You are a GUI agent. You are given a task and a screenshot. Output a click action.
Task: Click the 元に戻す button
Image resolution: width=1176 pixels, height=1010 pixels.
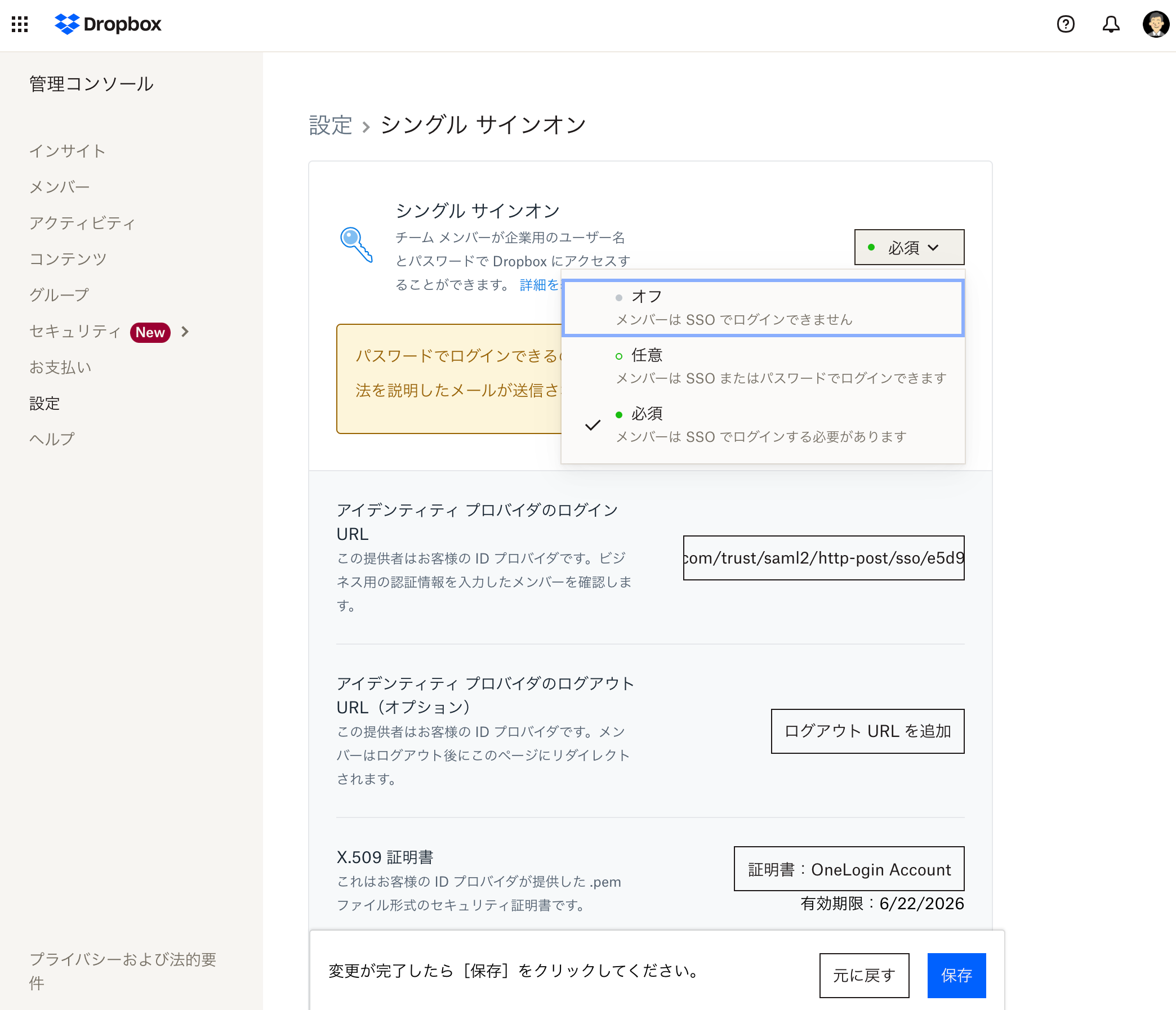[864, 976]
